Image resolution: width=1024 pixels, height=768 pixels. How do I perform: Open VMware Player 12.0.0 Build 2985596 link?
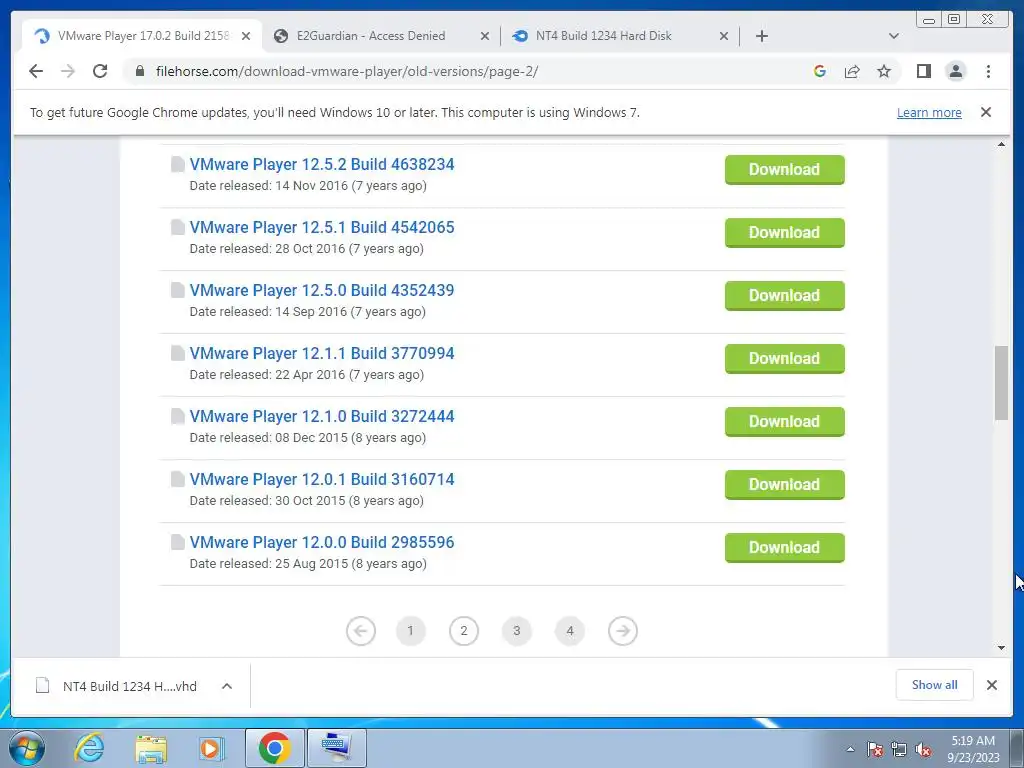[322, 542]
